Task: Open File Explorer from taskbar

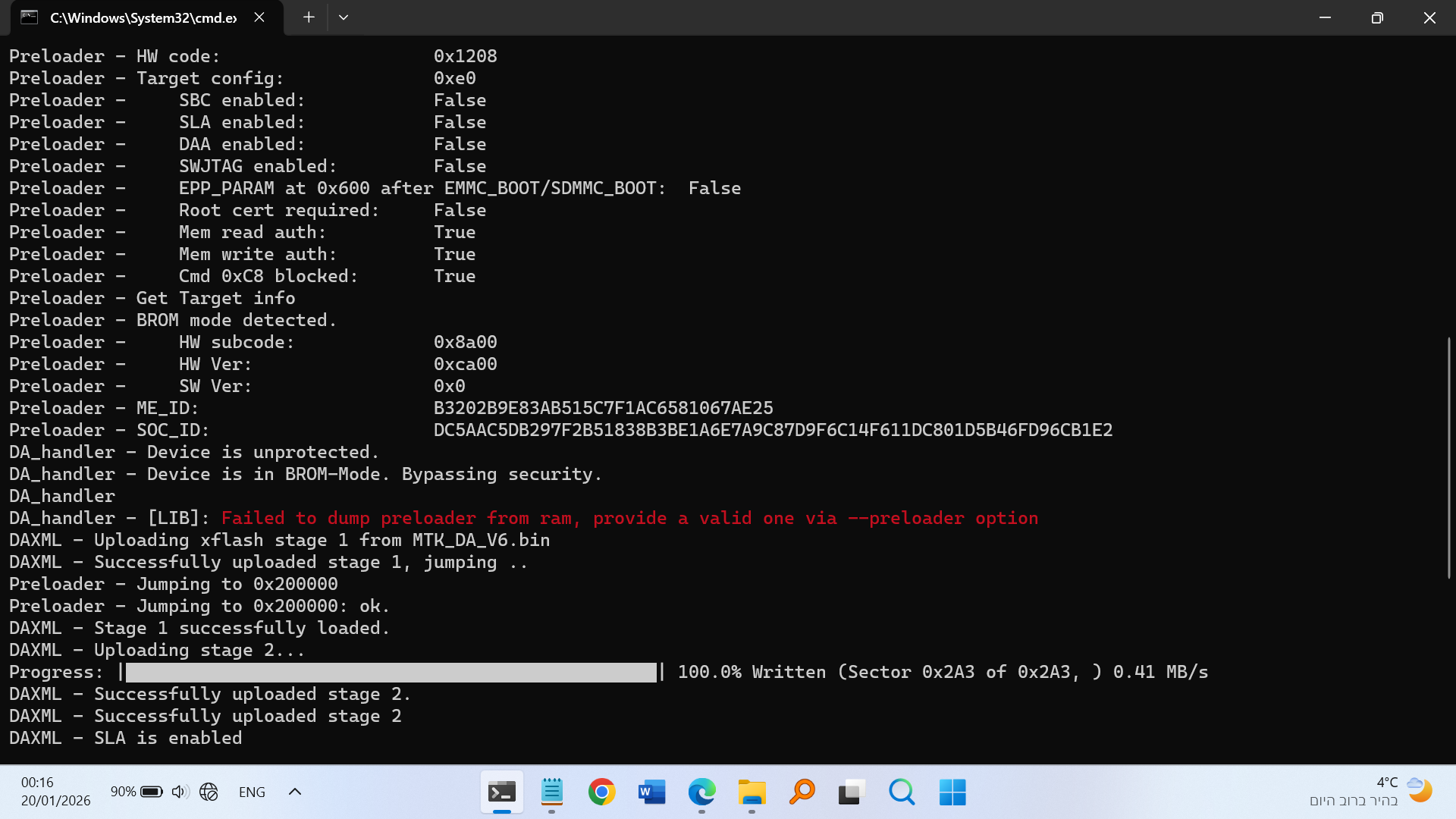Action: coord(752,792)
